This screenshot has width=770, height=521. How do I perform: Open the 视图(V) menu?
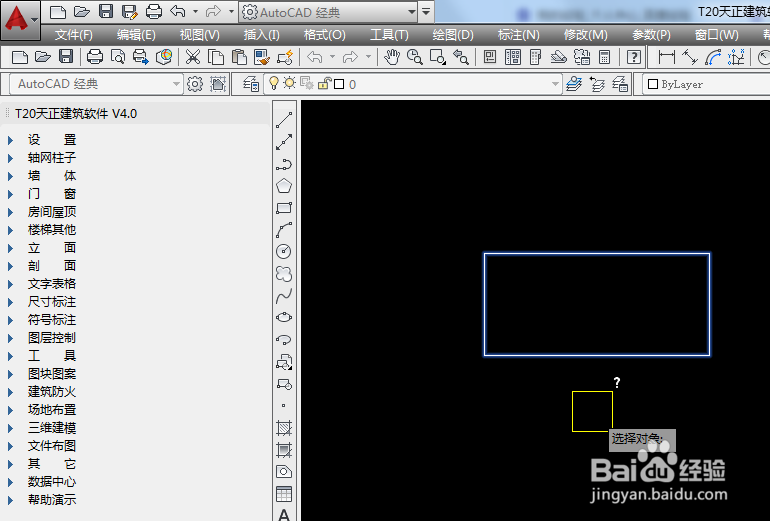tap(199, 35)
